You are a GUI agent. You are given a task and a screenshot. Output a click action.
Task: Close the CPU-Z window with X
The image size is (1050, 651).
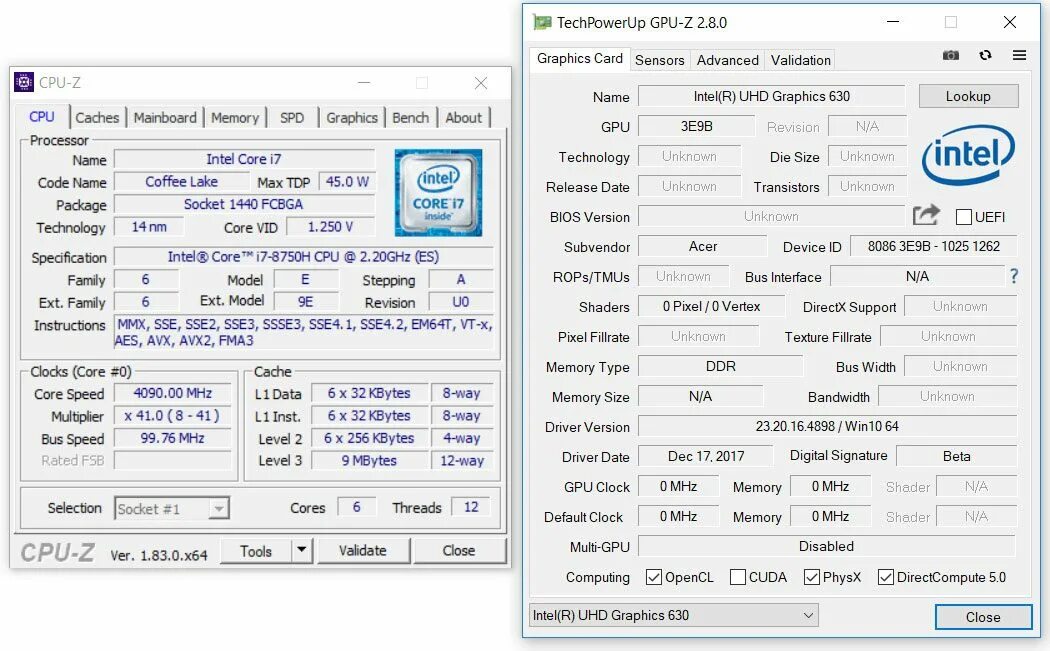(481, 83)
